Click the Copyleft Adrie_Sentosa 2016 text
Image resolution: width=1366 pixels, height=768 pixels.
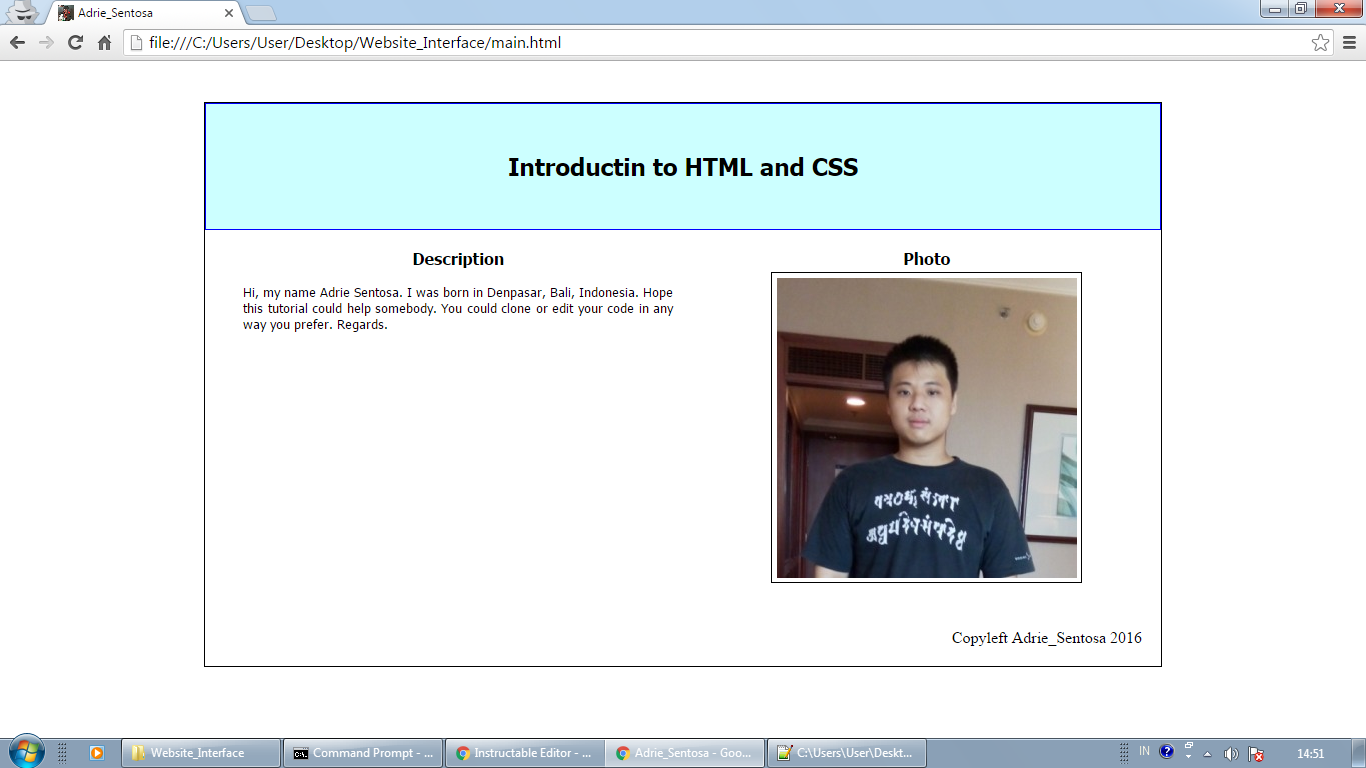[x=1048, y=637]
